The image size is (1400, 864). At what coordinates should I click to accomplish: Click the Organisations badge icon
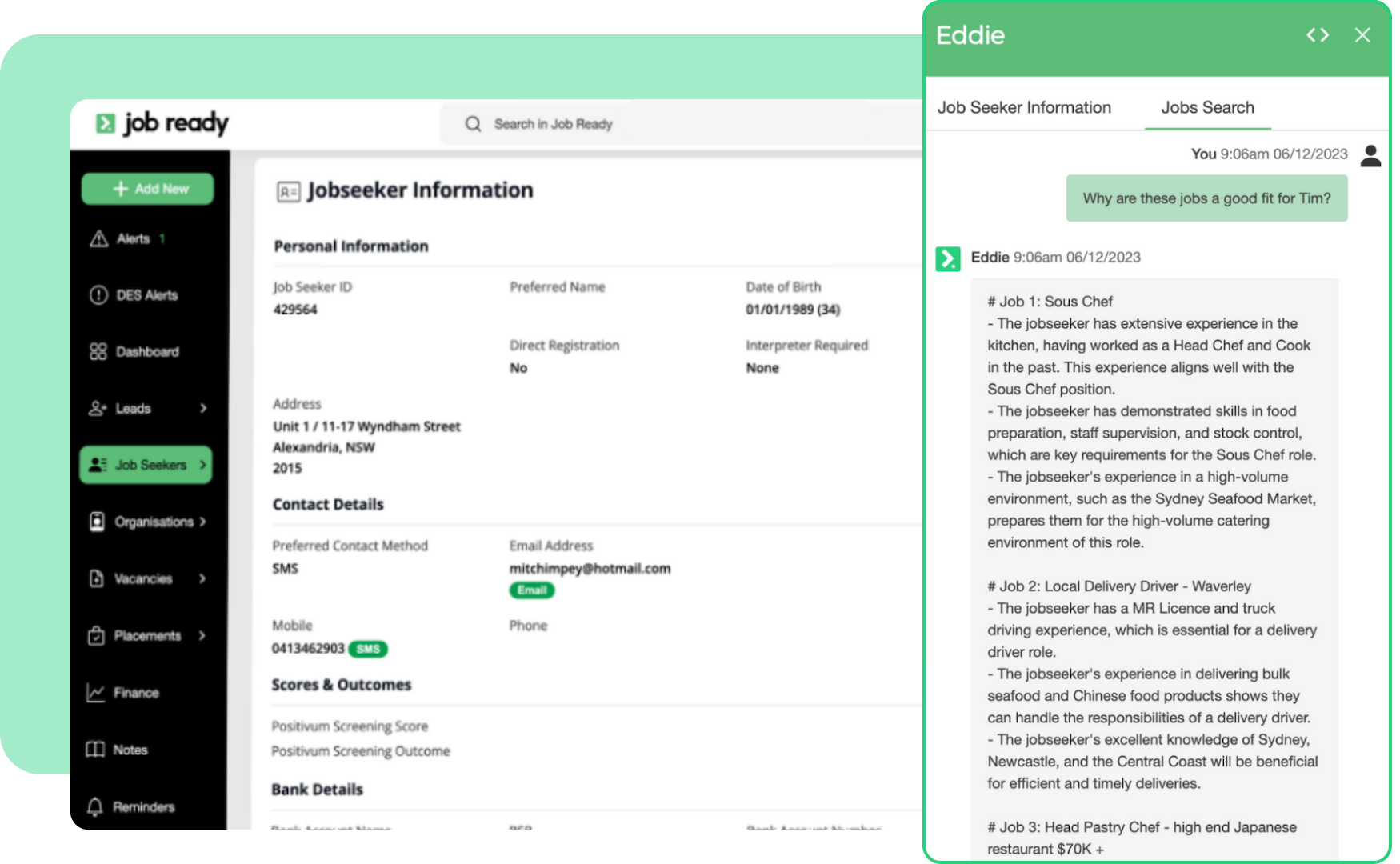coord(97,522)
